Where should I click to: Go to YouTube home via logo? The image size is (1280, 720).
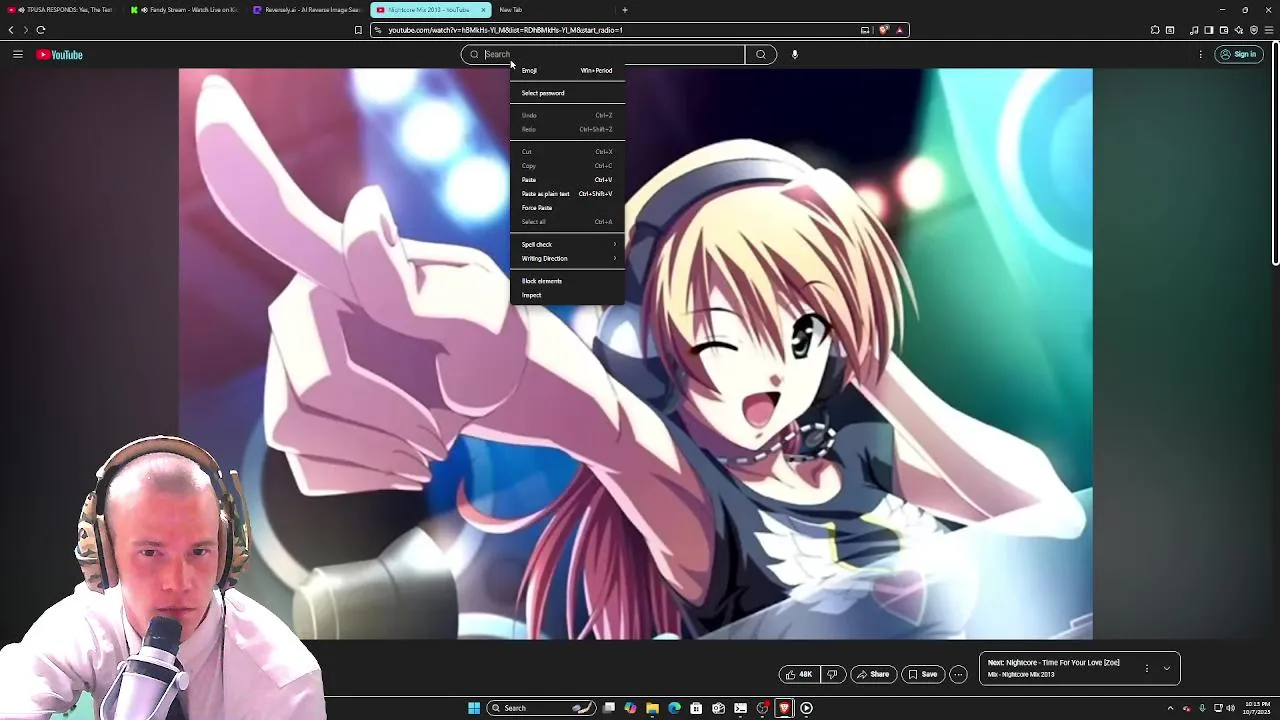(x=60, y=54)
